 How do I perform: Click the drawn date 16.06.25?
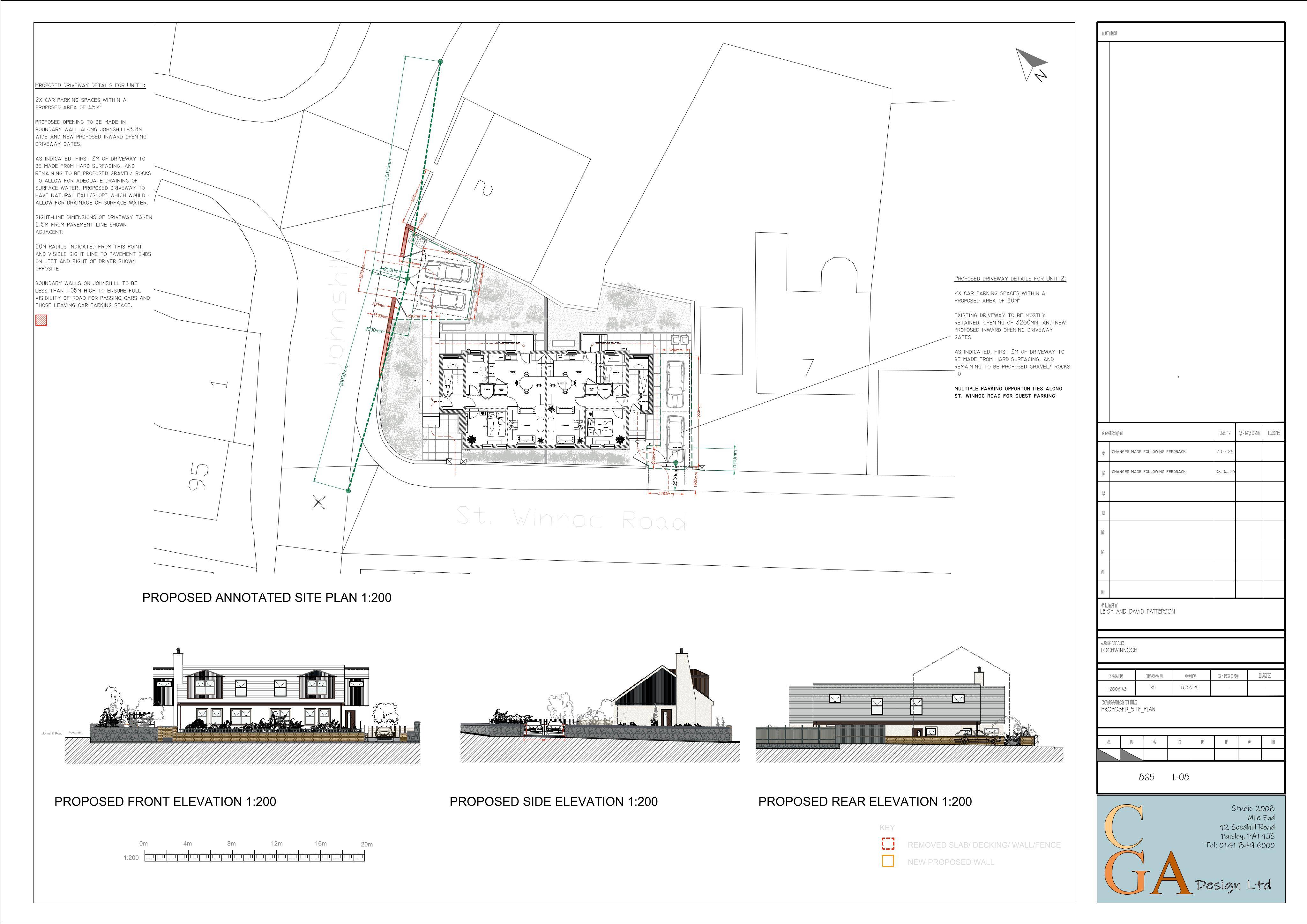point(1190,688)
